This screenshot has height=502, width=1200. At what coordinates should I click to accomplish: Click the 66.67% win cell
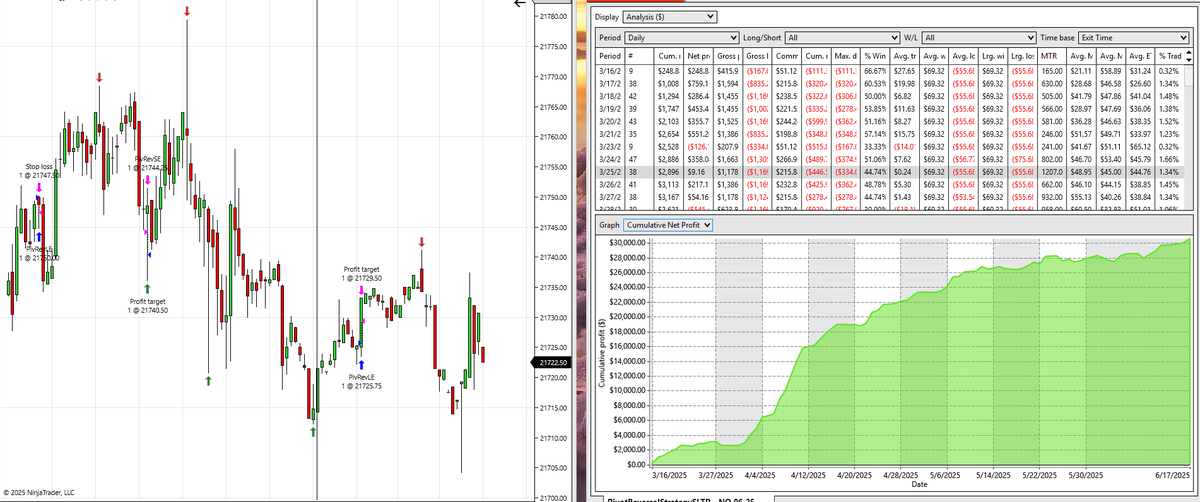pos(875,71)
